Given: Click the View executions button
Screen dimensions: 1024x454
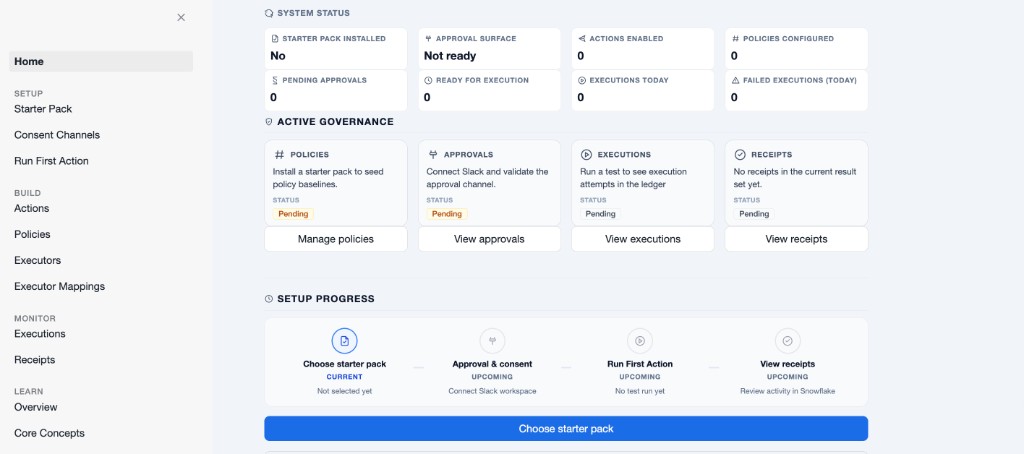Looking at the screenshot, I should [643, 239].
